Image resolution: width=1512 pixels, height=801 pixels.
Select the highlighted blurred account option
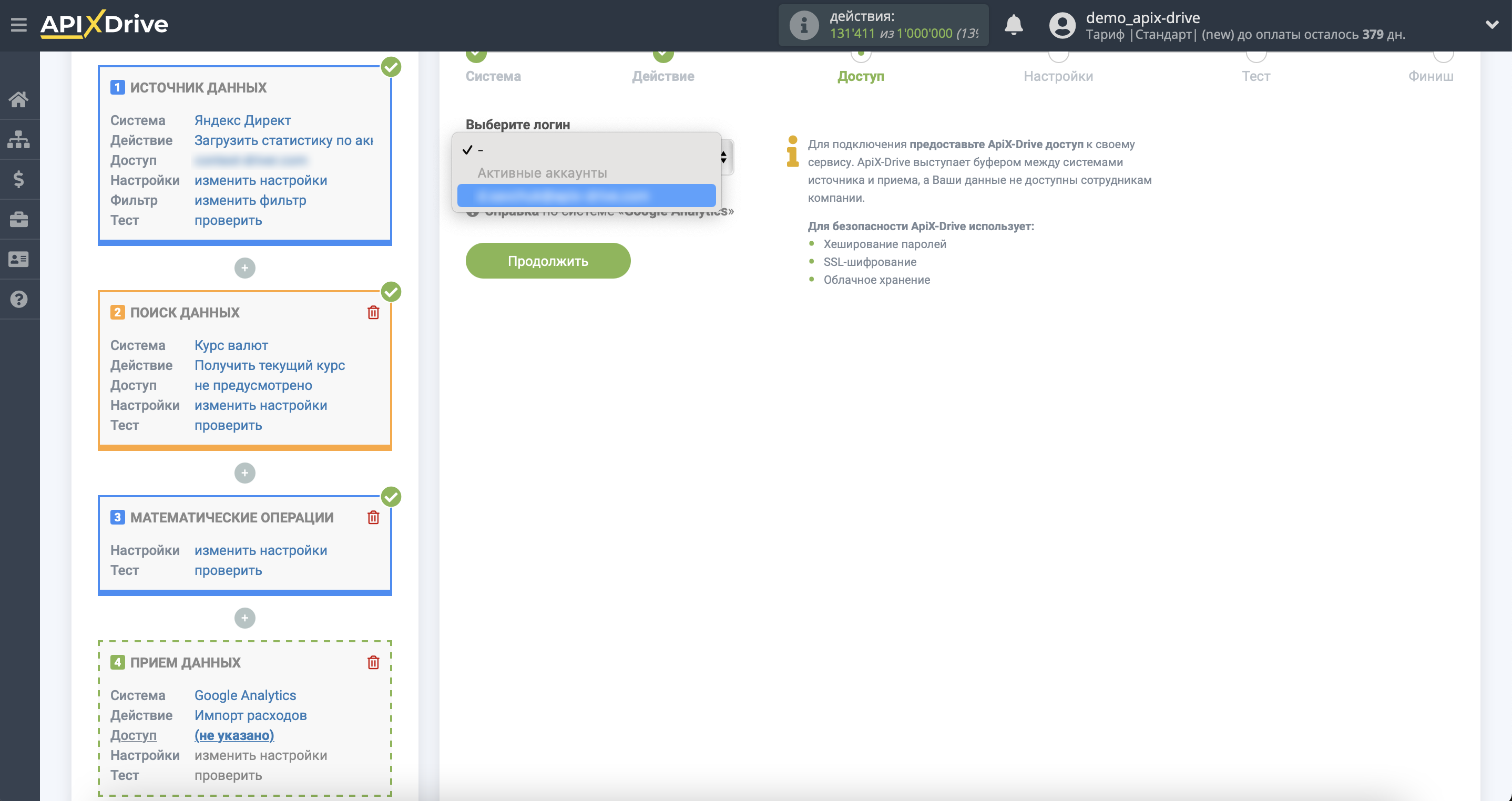[x=586, y=196]
